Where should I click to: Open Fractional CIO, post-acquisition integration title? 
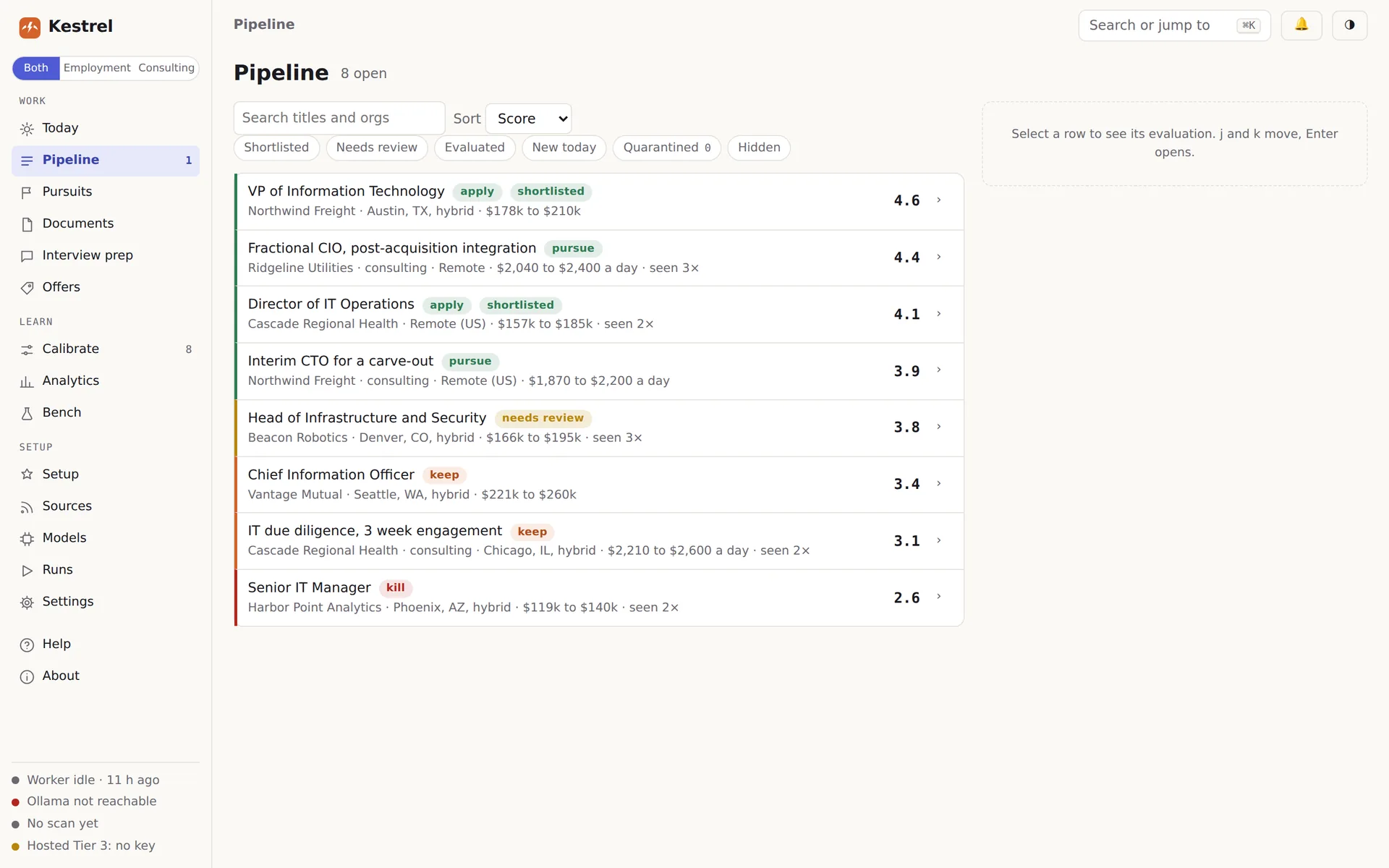click(x=391, y=248)
